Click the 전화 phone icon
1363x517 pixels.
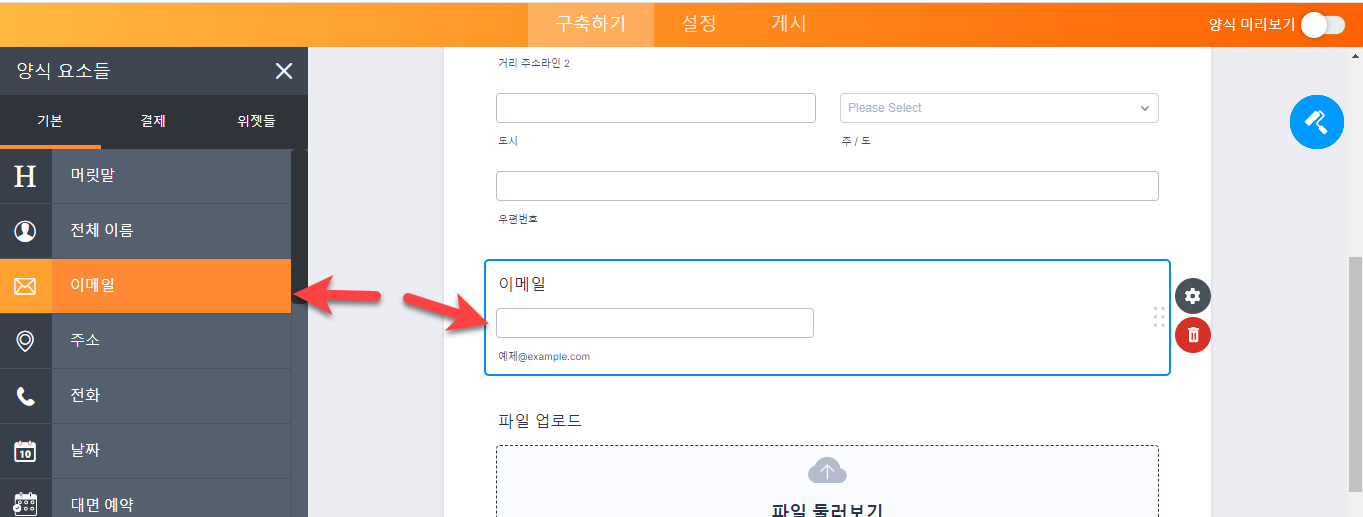[x=25, y=396]
